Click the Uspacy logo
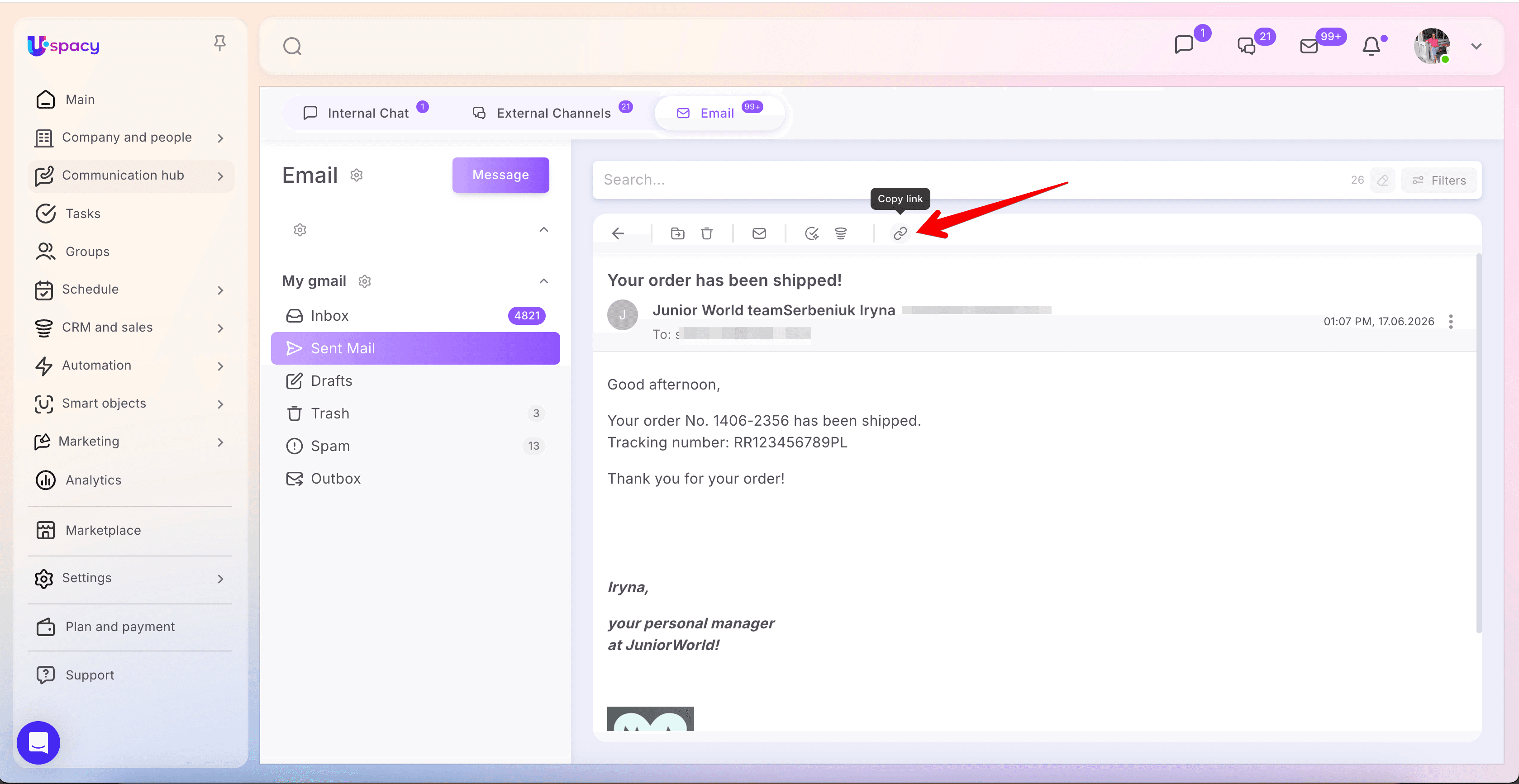 pyautogui.click(x=63, y=45)
